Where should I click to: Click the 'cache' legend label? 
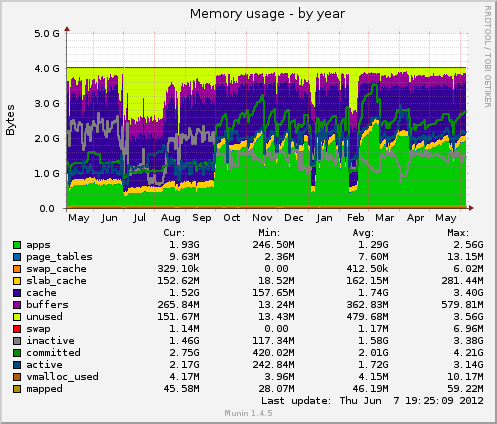[41, 293]
